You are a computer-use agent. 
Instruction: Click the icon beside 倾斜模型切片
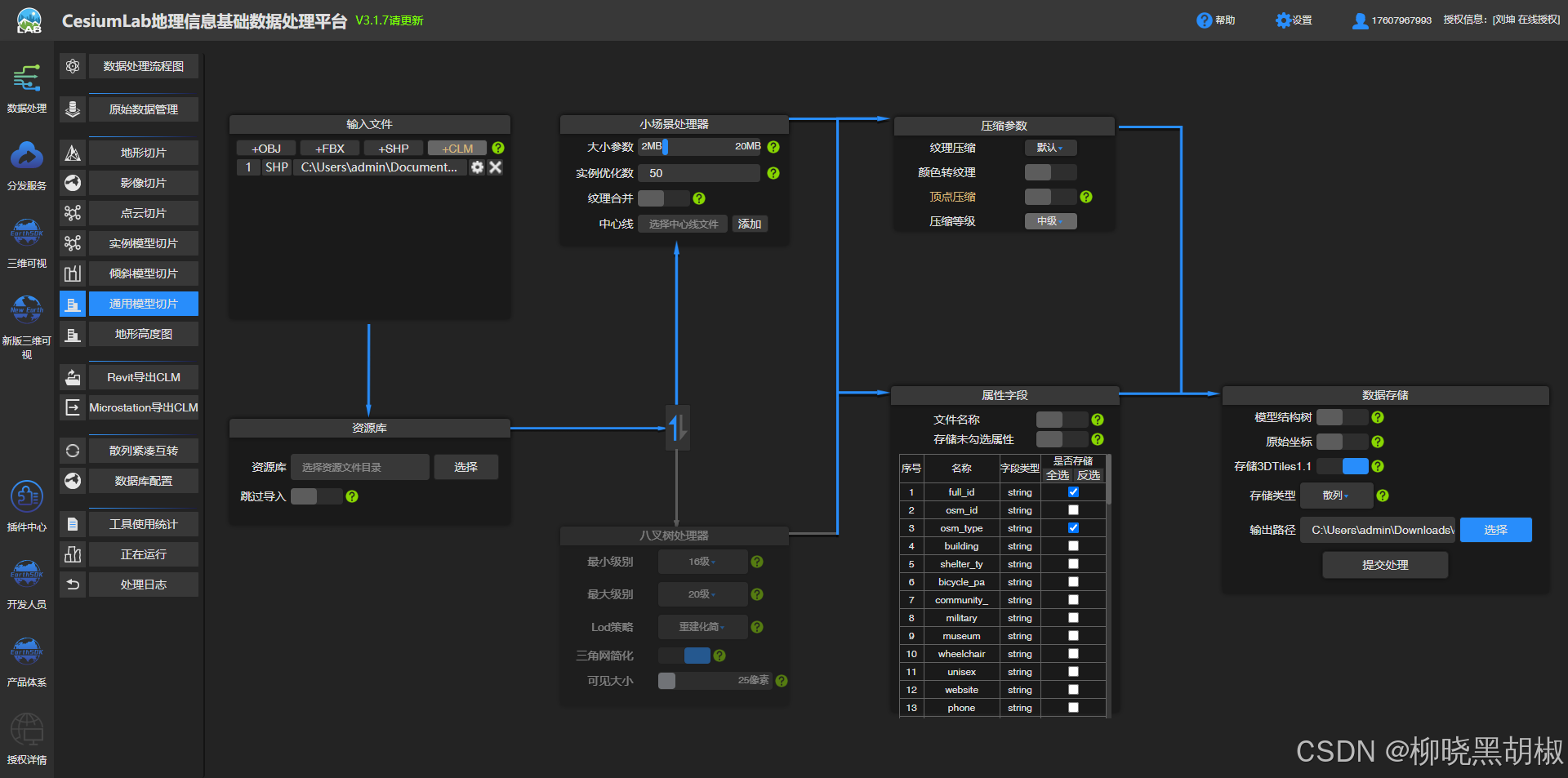(x=73, y=273)
